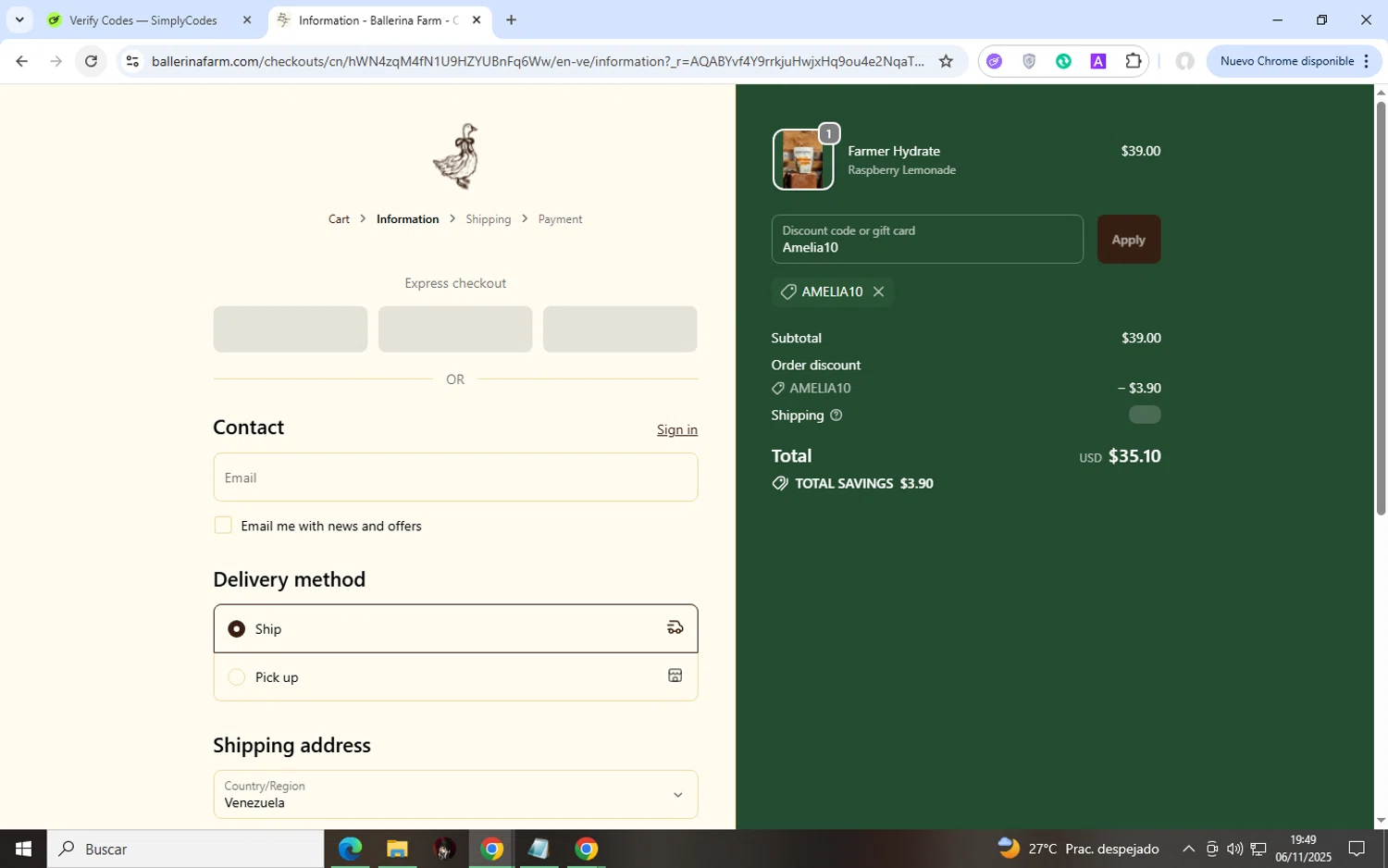Image resolution: width=1388 pixels, height=868 pixels.
Task: Click the Information breadcrumb step
Action: point(408,219)
